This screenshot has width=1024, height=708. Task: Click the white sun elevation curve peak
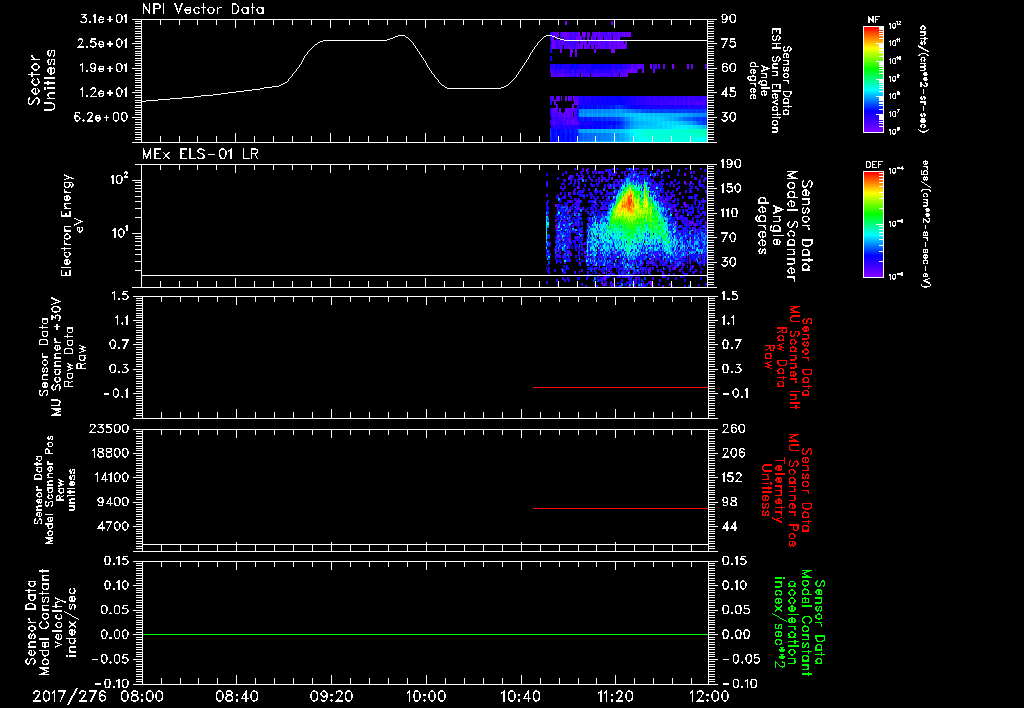(401, 36)
